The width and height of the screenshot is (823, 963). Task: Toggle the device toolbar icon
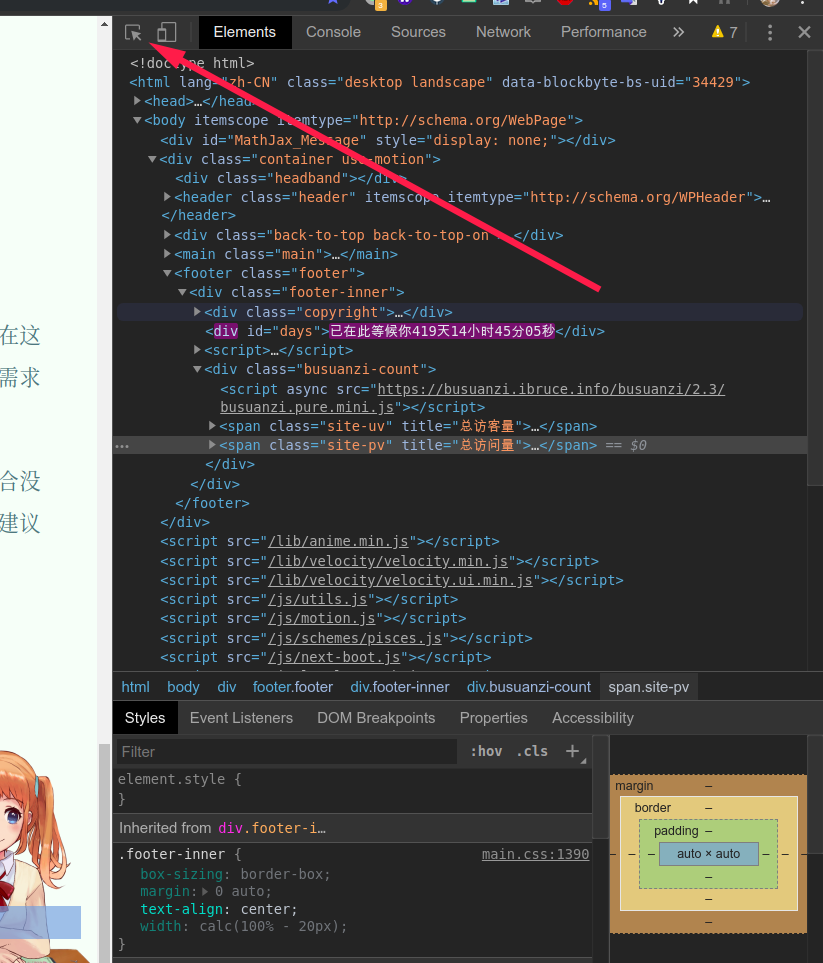pos(166,32)
